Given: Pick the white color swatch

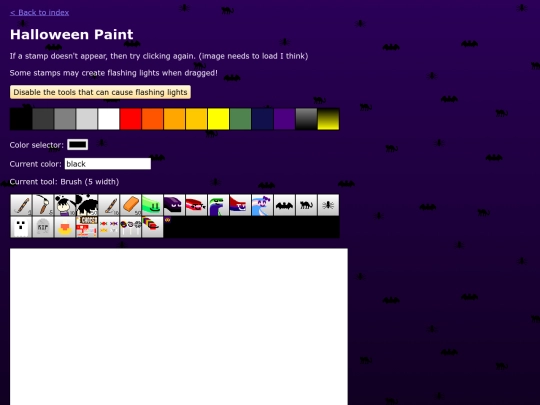Looking at the screenshot, I should pyautogui.click(x=109, y=119).
